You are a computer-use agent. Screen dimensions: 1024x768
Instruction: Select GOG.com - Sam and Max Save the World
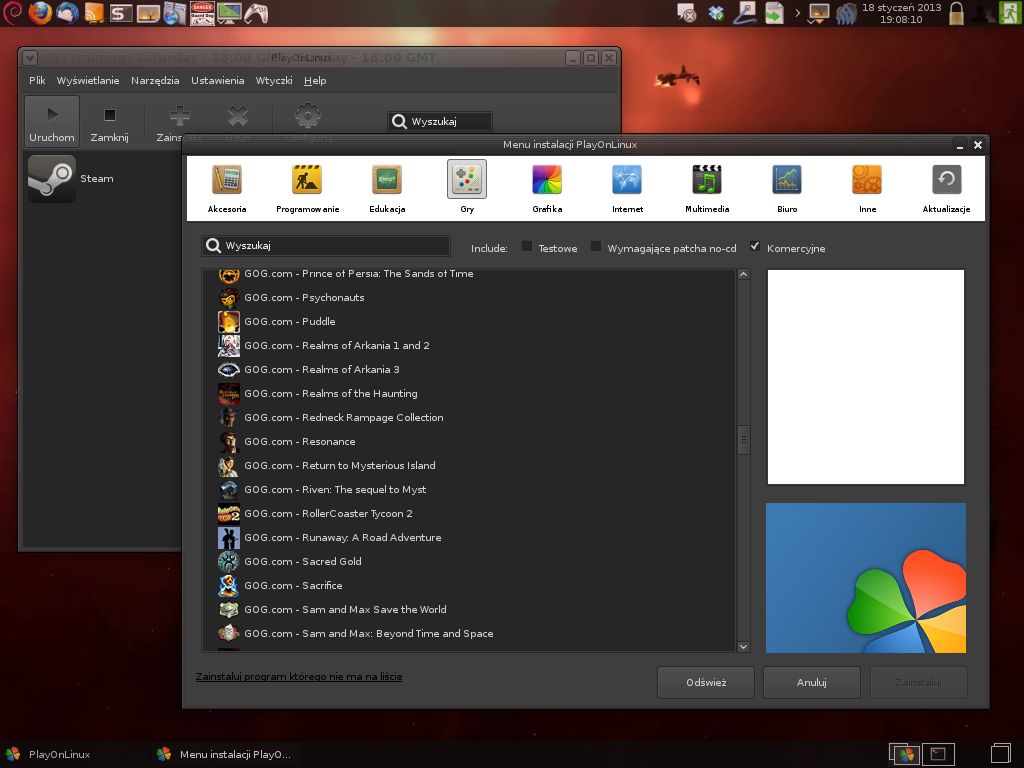tap(345, 610)
